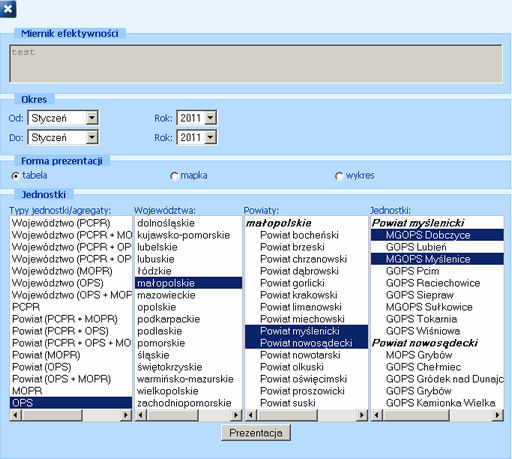This screenshot has width=512, height=459.
Task: Select lubuskie voivodeship
Action: click(x=188, y=259)
